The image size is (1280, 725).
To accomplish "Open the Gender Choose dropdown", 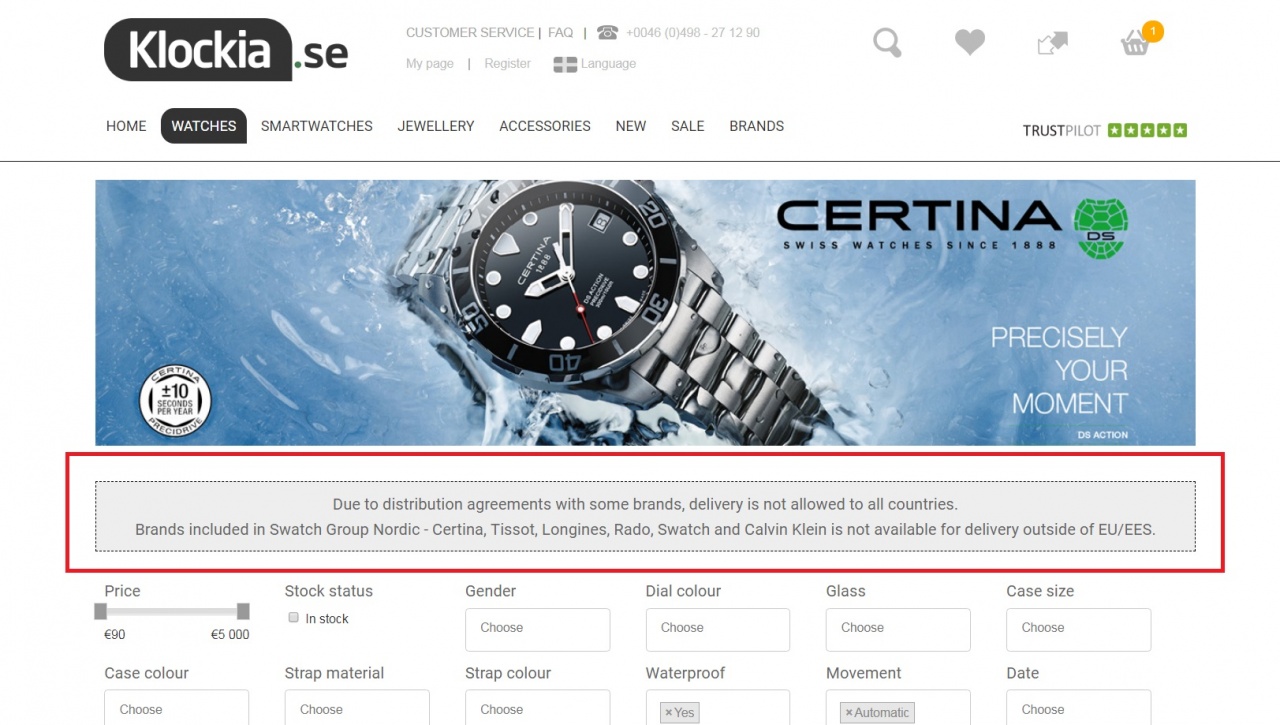I will pos(537,630).
